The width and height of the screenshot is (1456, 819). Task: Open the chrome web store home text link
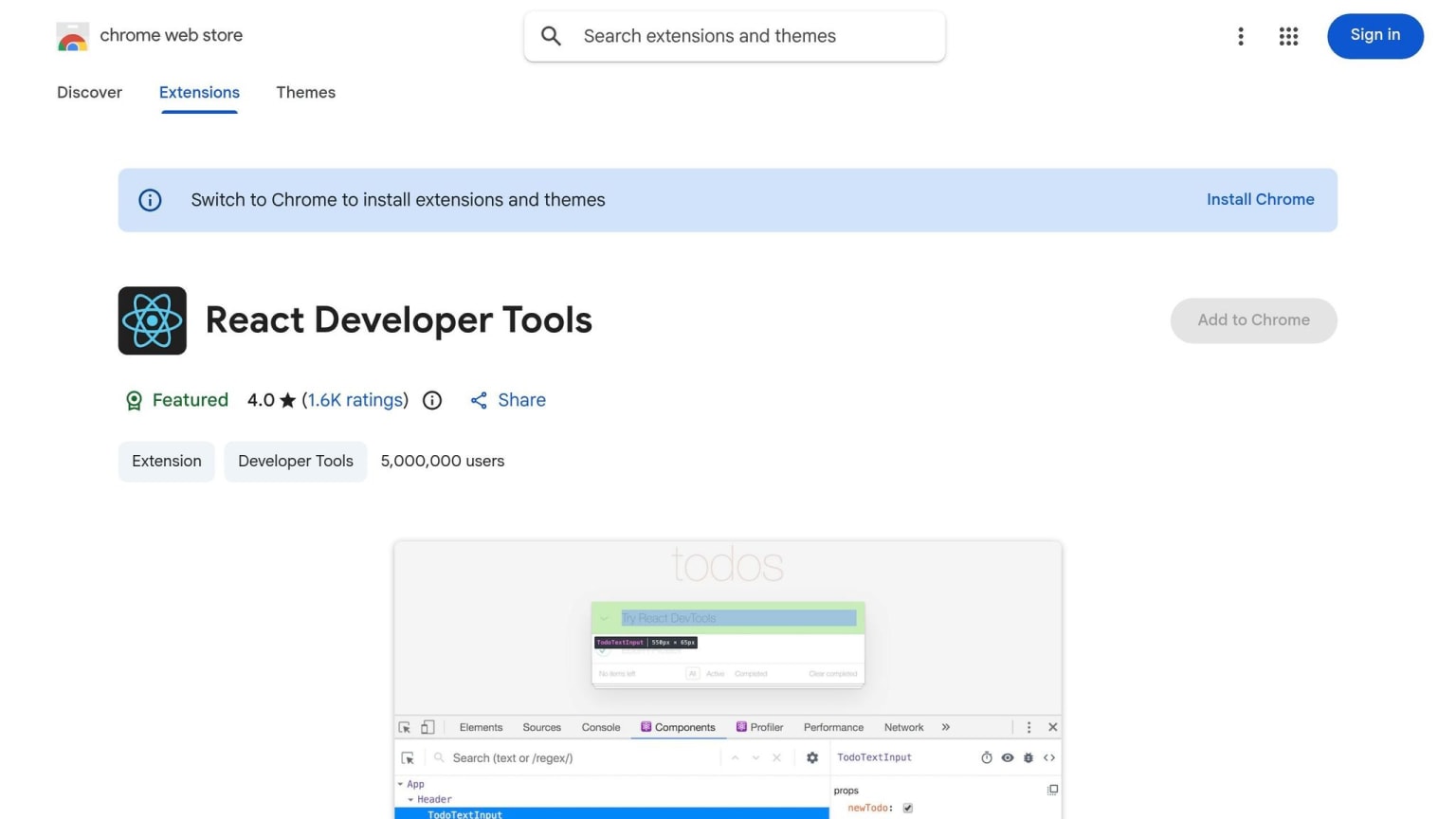(172, 35)
